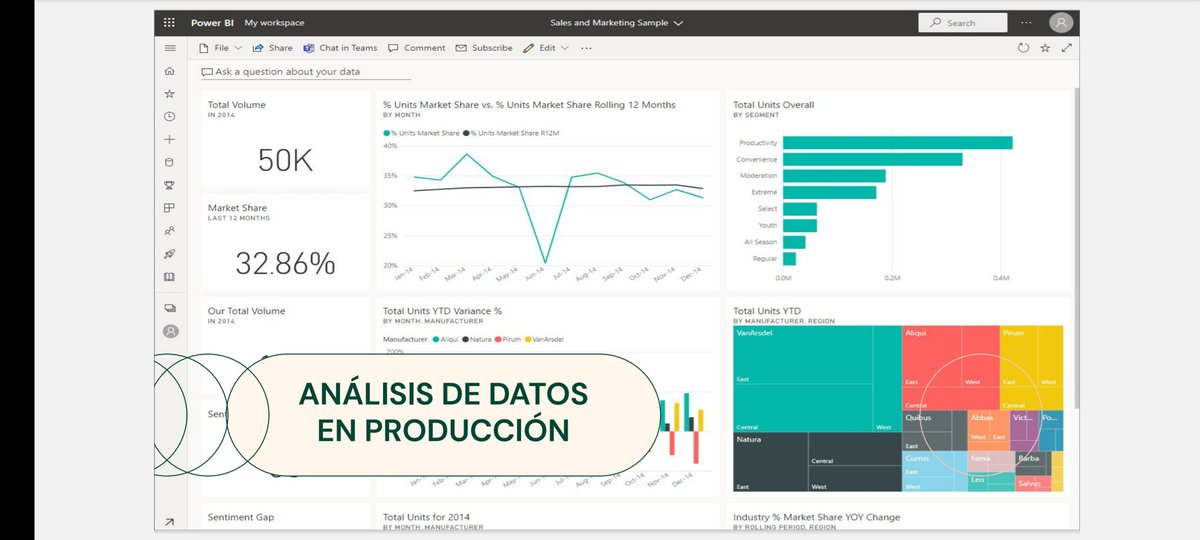
Task: Click the Power BI logo text
Action: tap(212, 22)
